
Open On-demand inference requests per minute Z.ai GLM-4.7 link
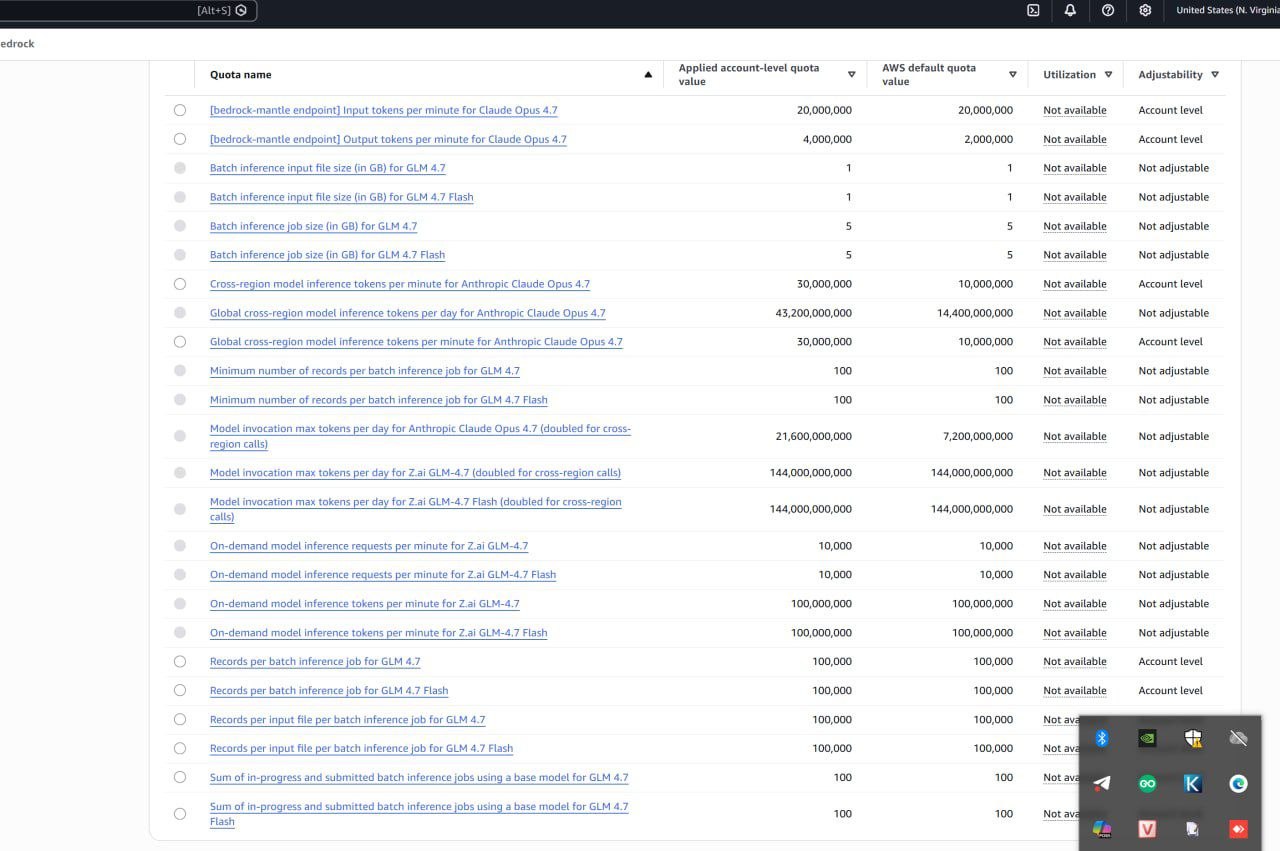coord(369,546)
